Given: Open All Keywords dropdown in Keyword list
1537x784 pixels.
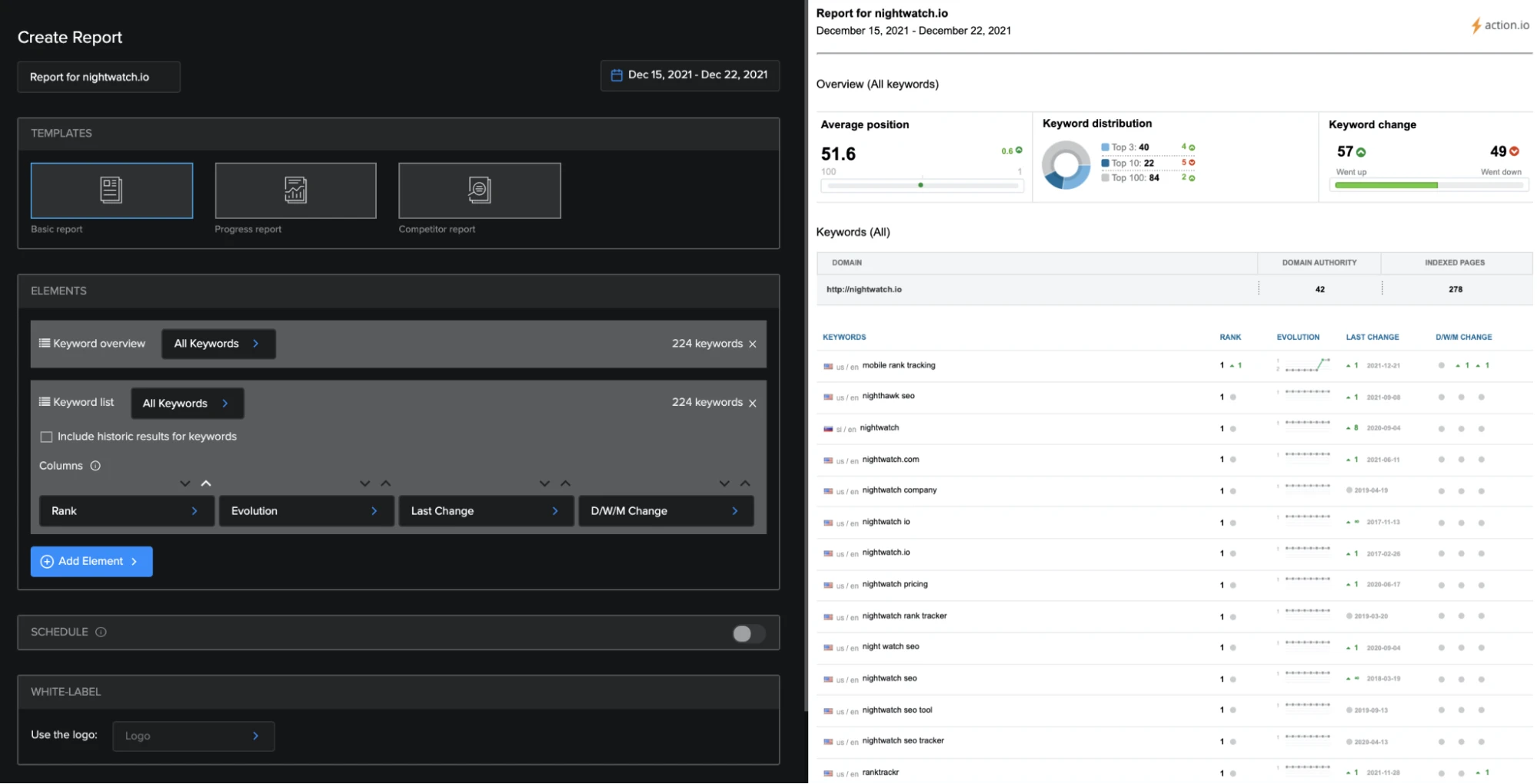Looking at the screenshot, I should (x=187, y=404).
